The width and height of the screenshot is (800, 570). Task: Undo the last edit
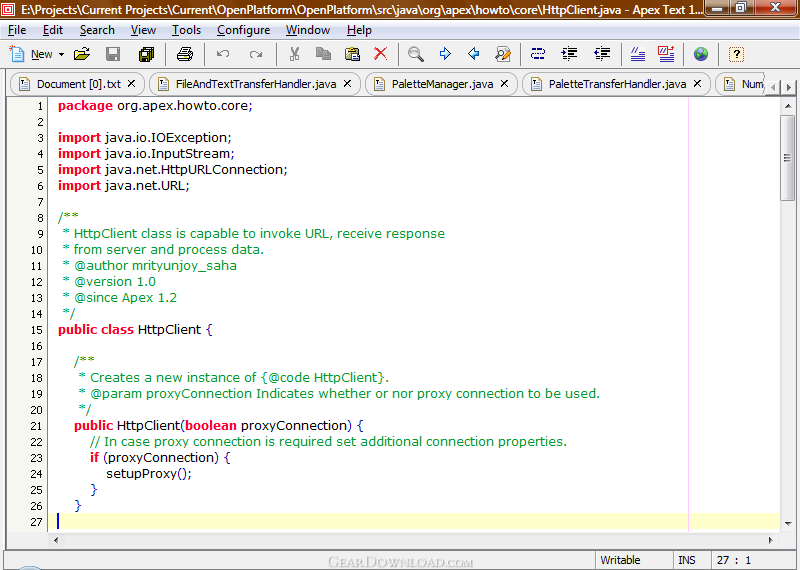[223, 54]
